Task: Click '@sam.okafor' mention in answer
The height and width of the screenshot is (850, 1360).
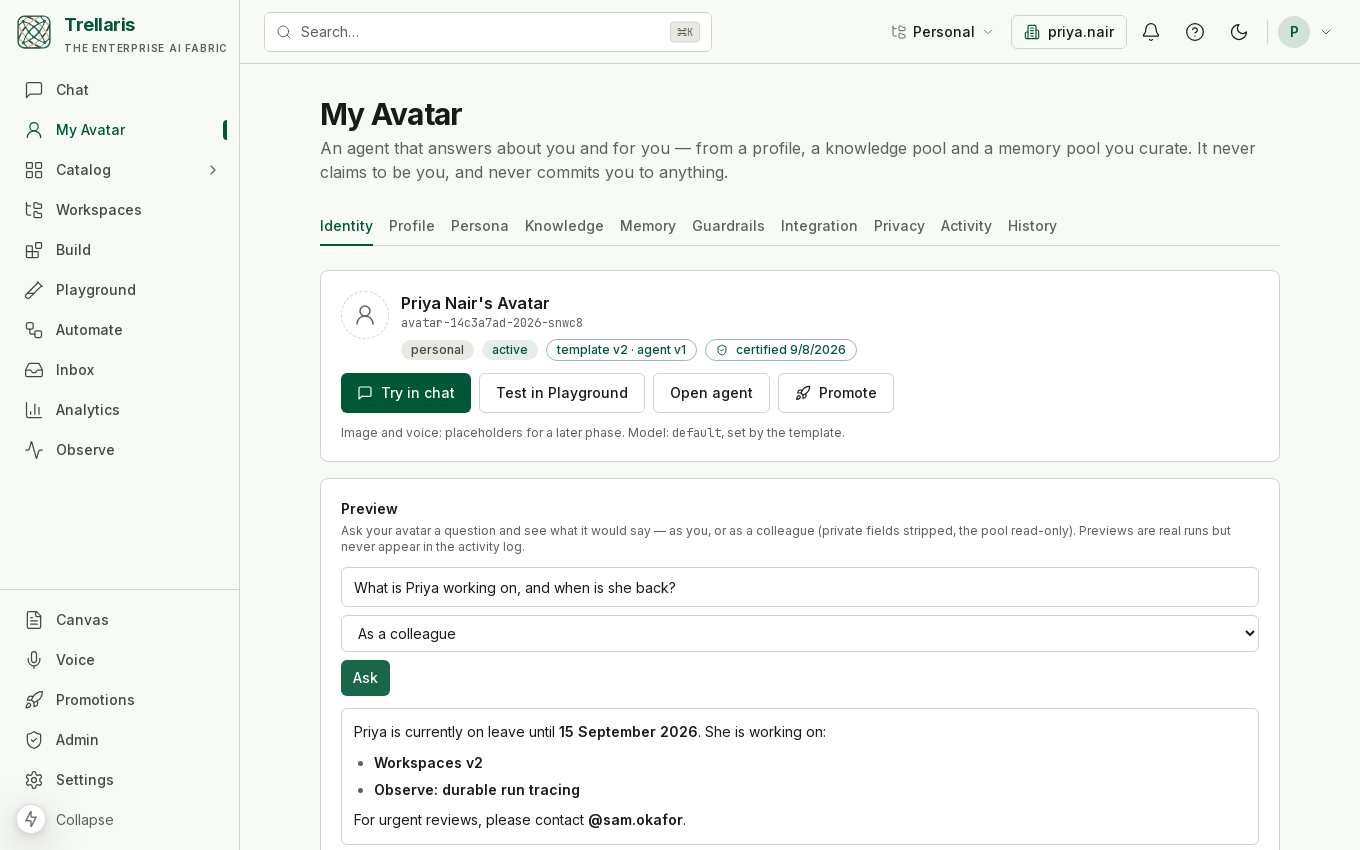Action: click(x=635, y=820)
